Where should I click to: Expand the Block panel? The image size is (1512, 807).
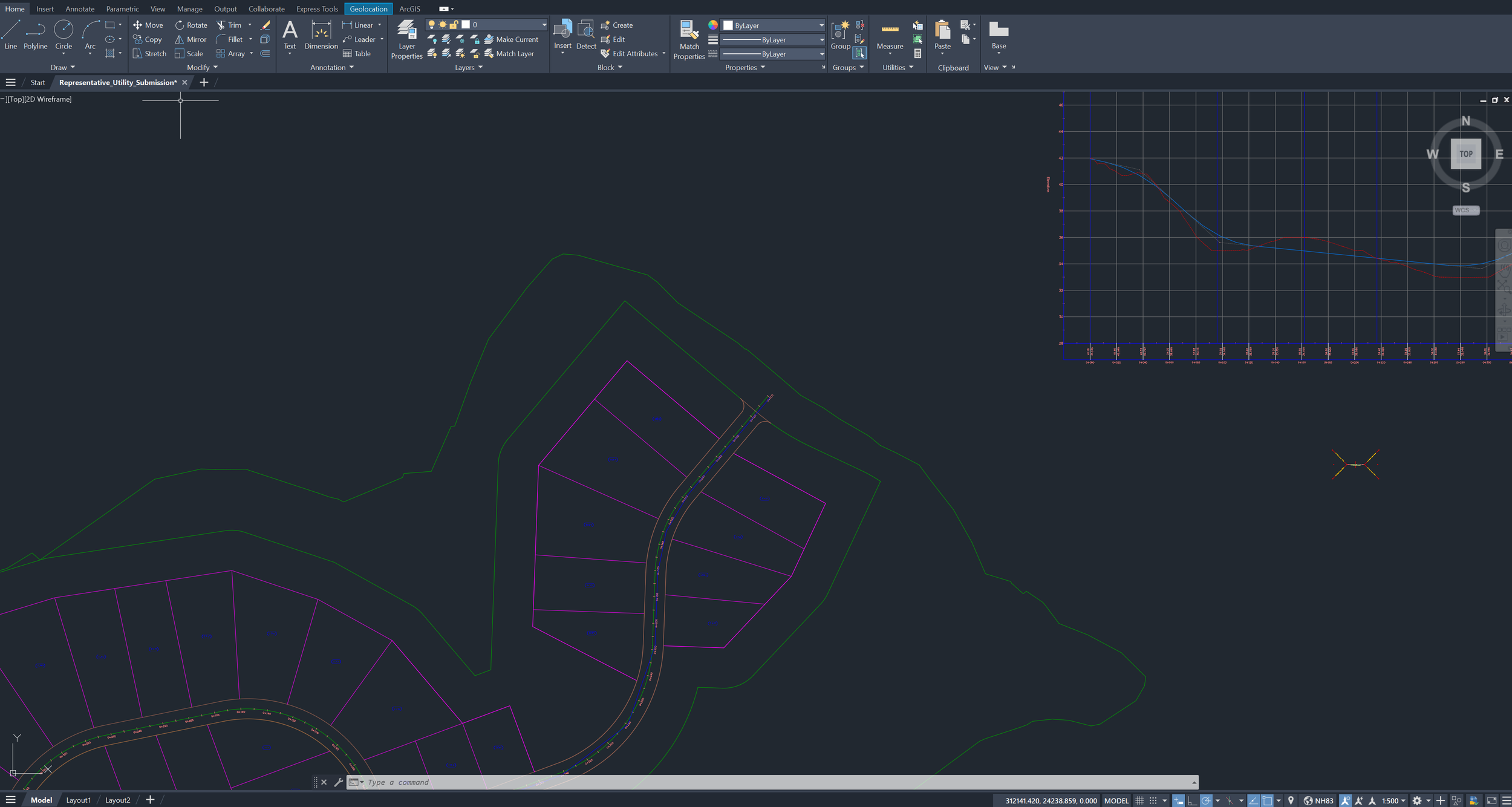pos(610,67)
